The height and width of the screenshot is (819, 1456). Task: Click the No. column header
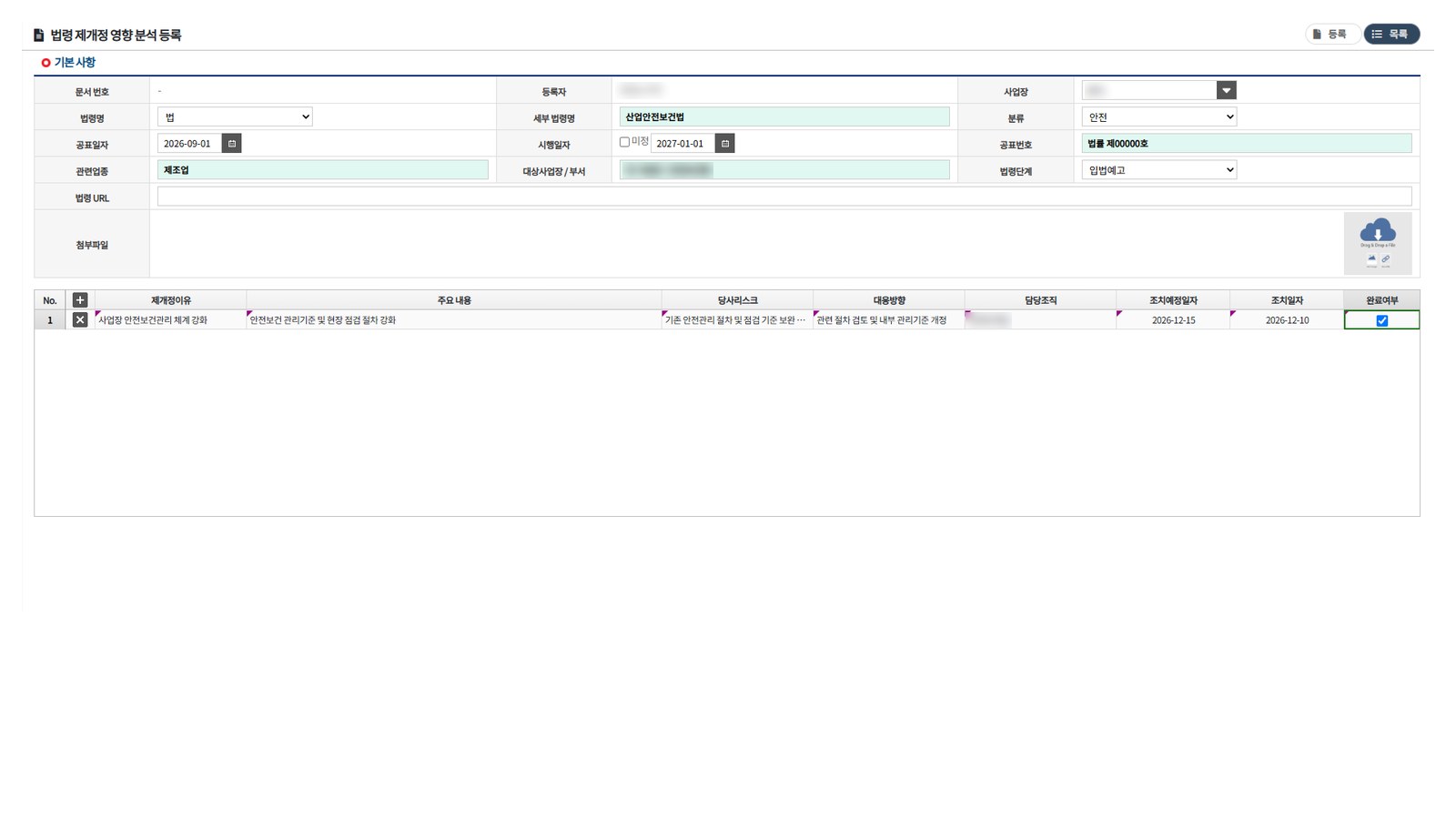point(50,300)
